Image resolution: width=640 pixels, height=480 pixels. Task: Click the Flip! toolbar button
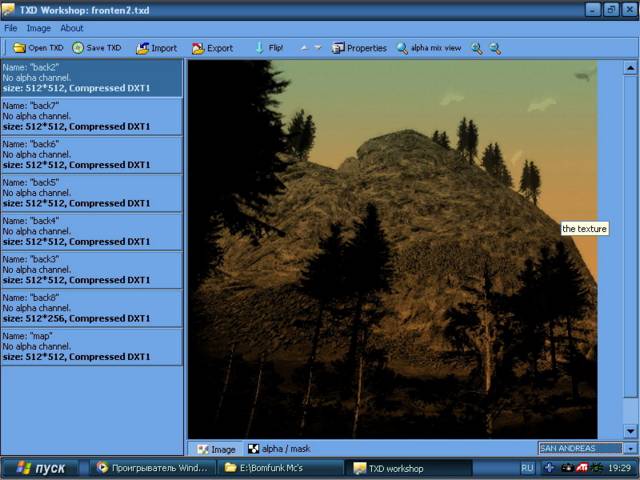pyautogui.click(x=269, y=48)
